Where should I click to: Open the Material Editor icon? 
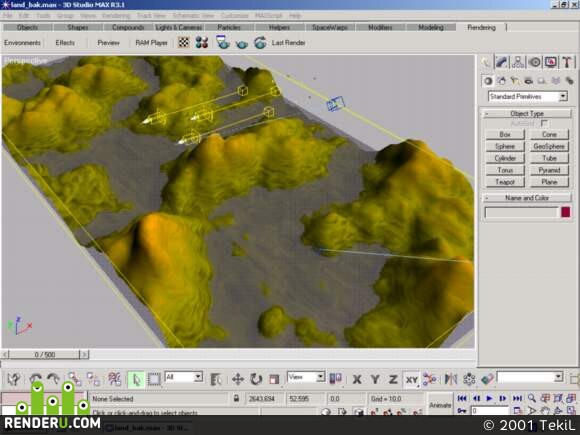pos(202,43)
